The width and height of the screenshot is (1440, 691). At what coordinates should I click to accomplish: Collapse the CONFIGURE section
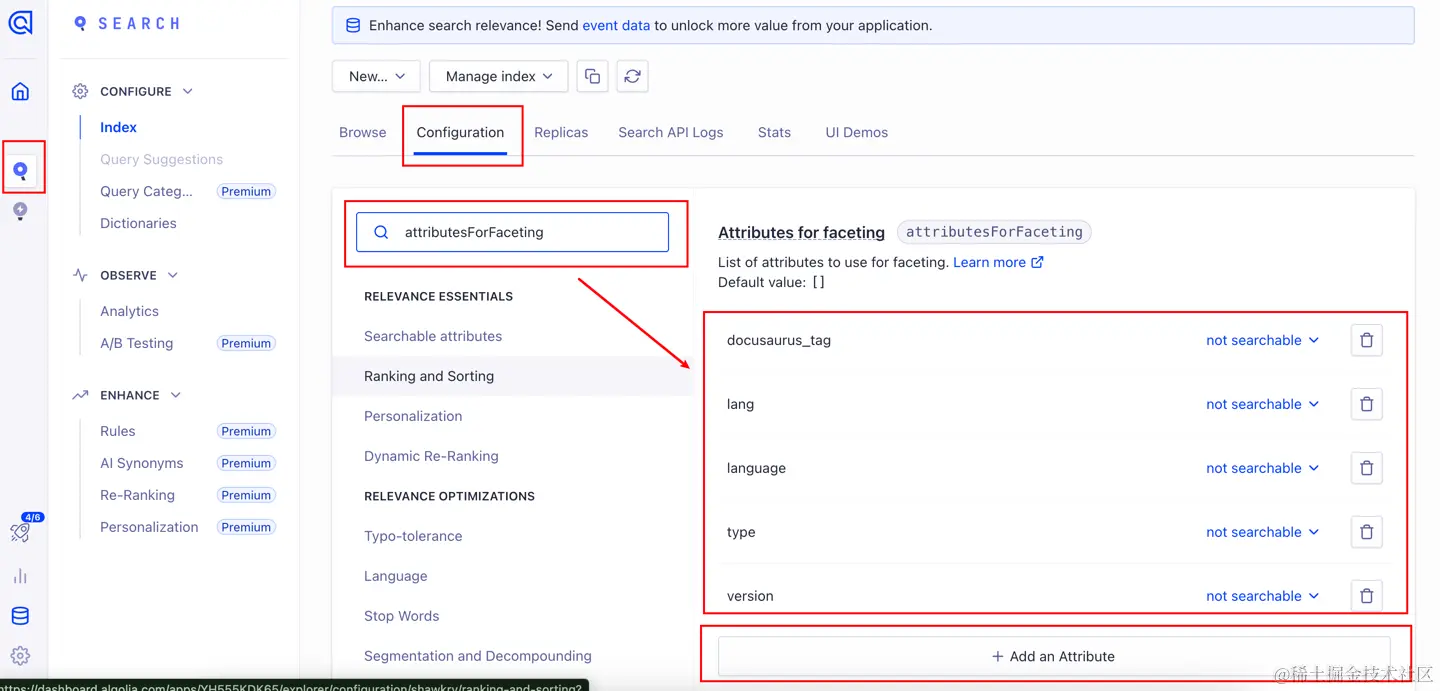[x=187, y=91]
